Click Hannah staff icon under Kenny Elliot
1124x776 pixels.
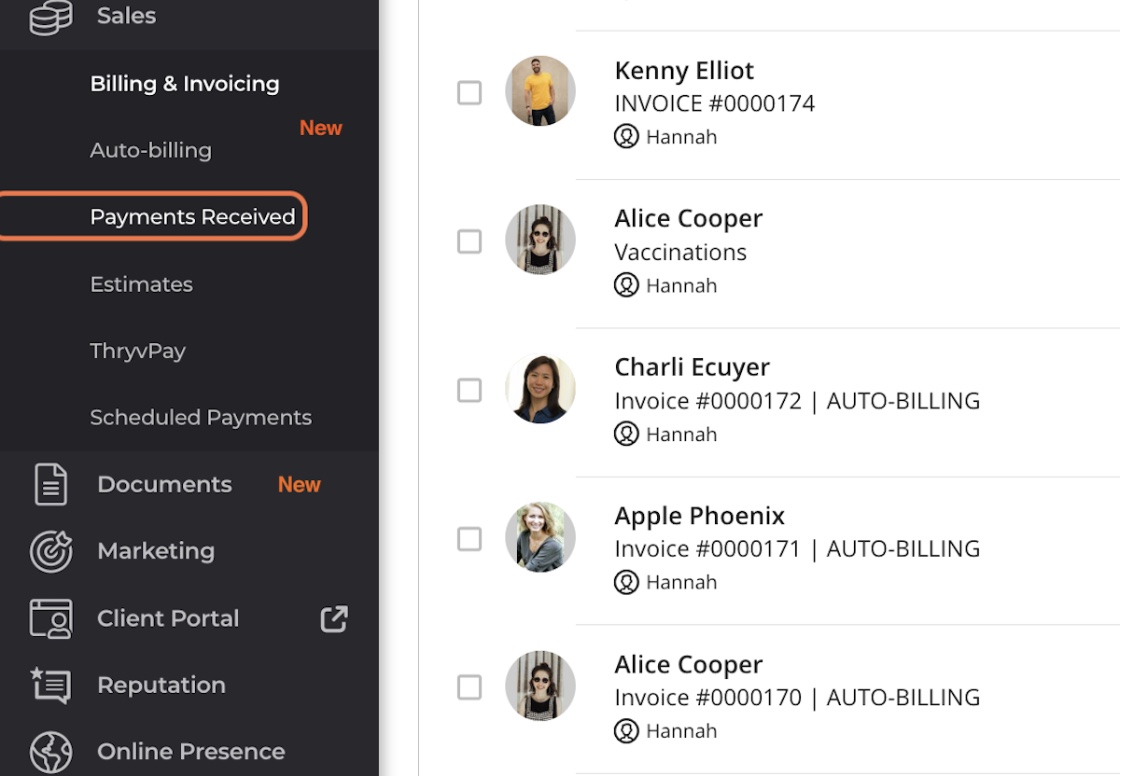pos(626,136)
